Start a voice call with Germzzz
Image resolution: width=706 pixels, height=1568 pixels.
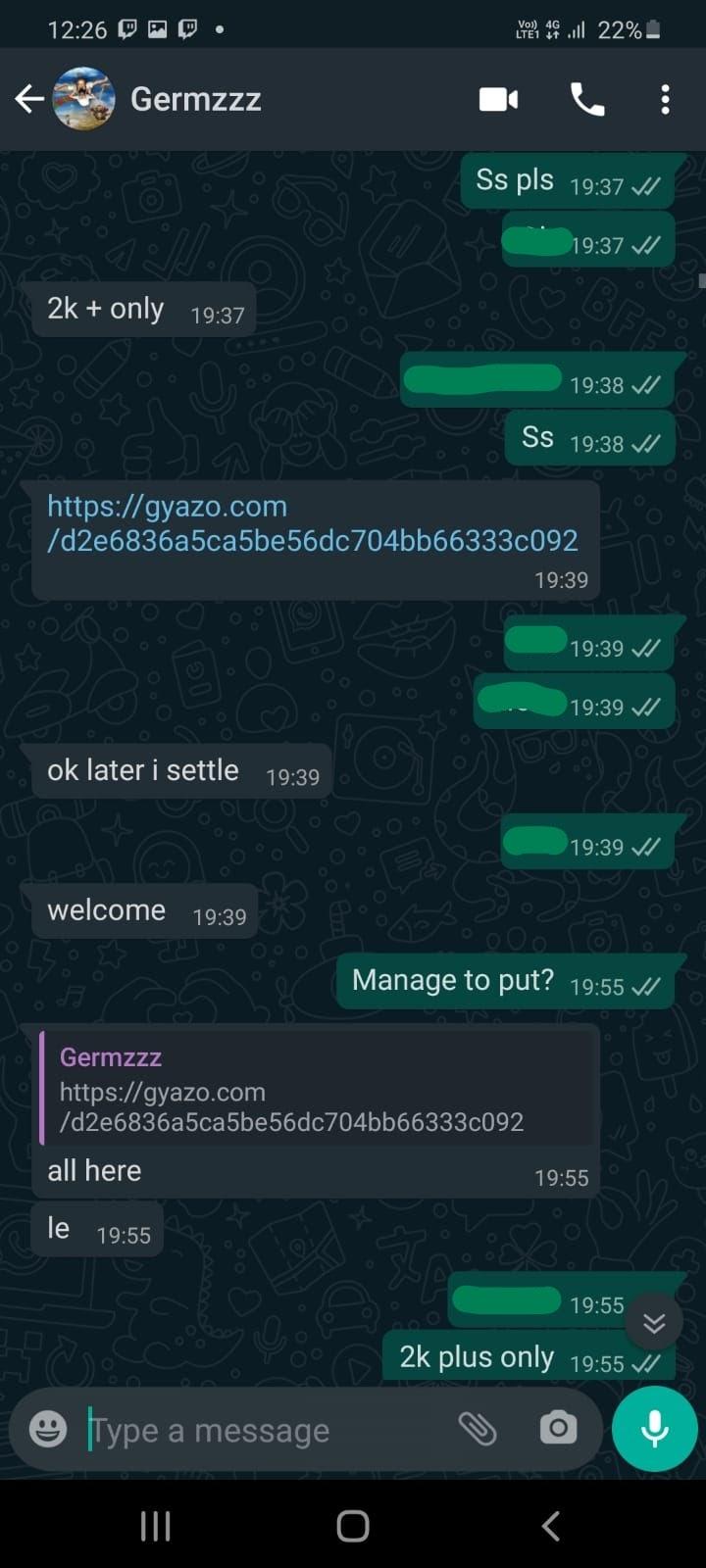click(587, 99)
